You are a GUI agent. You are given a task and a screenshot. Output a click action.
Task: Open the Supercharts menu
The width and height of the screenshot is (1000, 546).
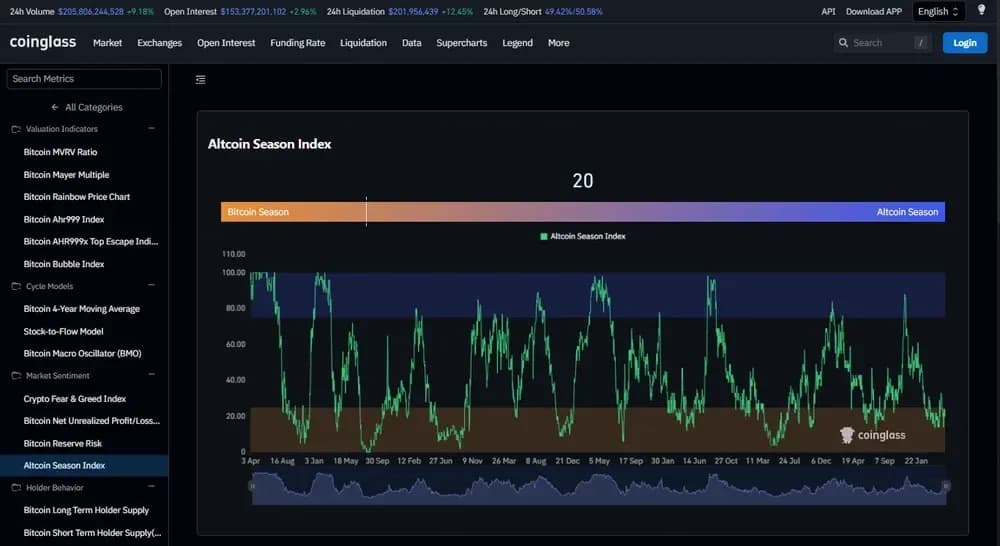pos(462,43)
